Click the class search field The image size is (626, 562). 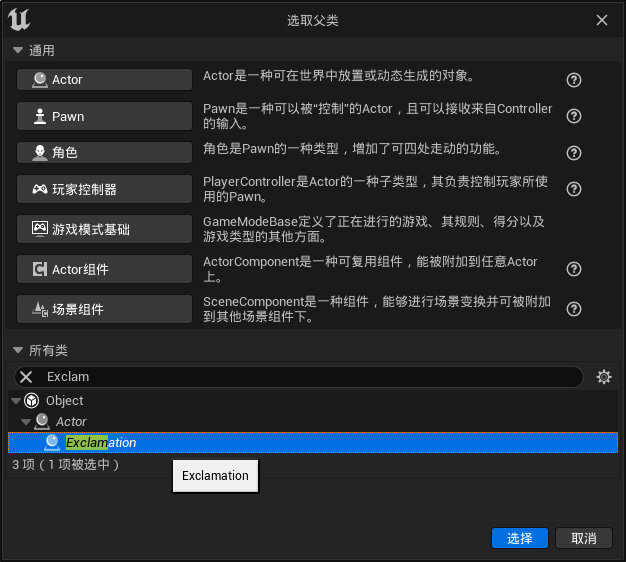(x=299, y=377)
